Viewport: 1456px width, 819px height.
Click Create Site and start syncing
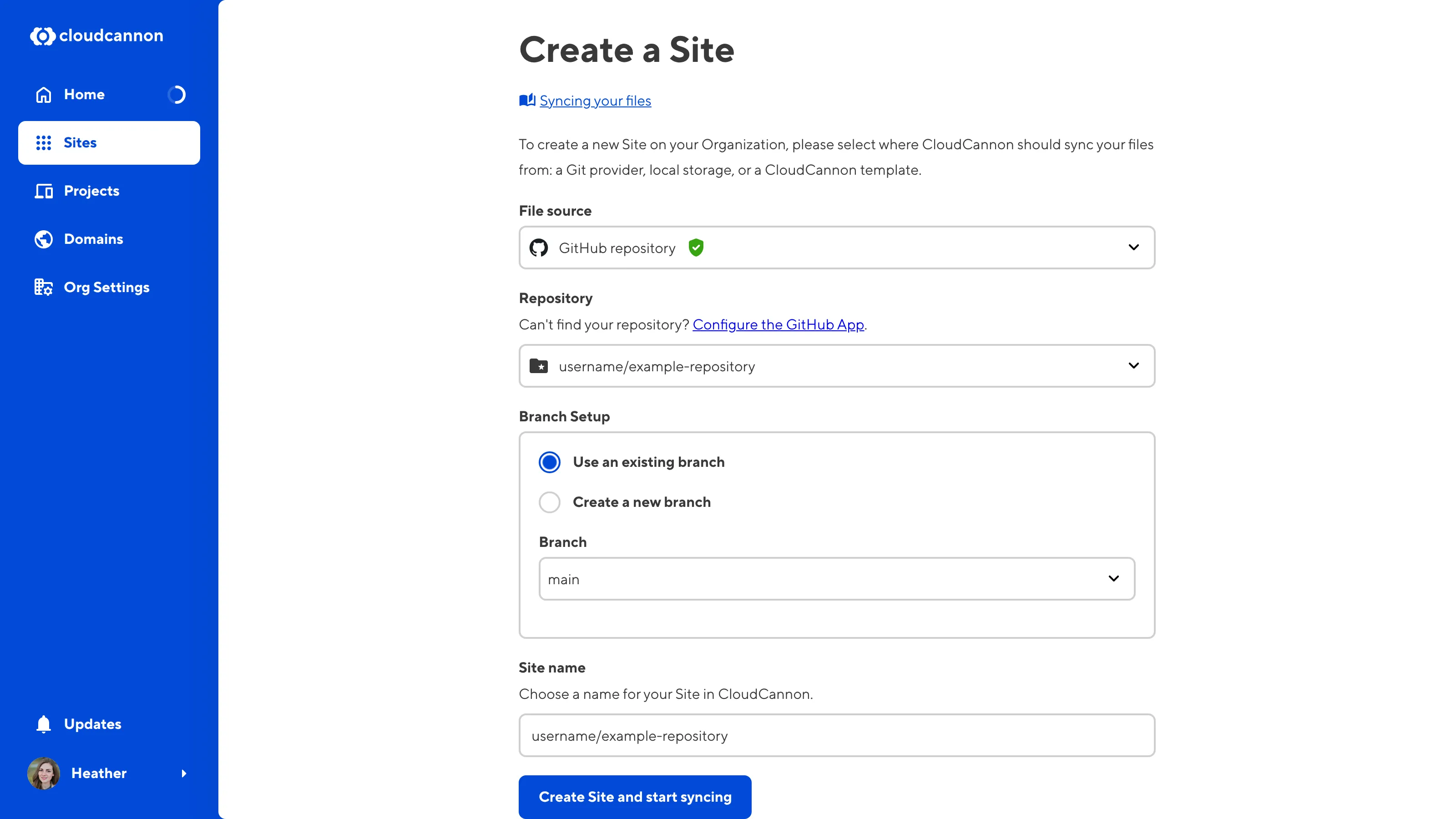pos(635,797)
